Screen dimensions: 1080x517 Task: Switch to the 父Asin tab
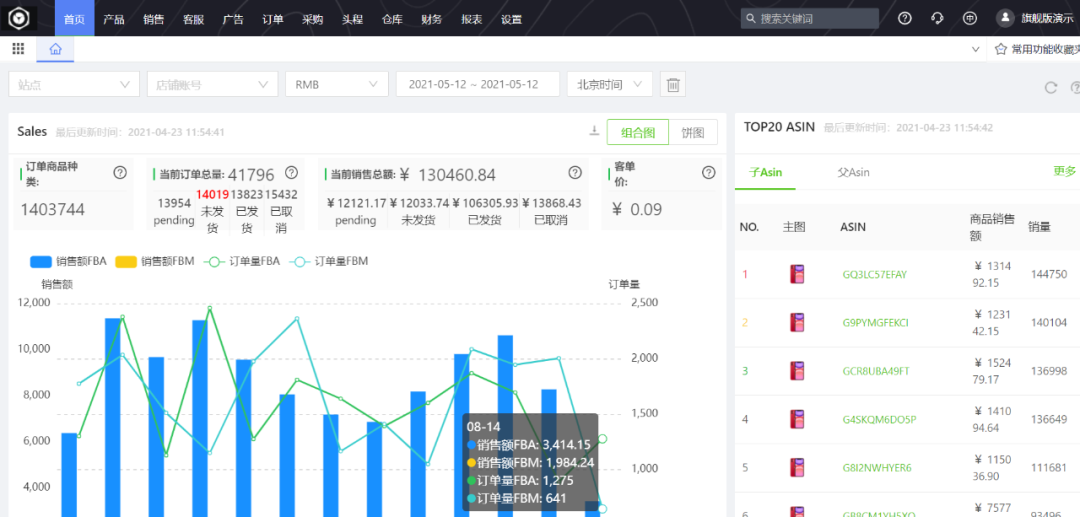coord(853,172)
